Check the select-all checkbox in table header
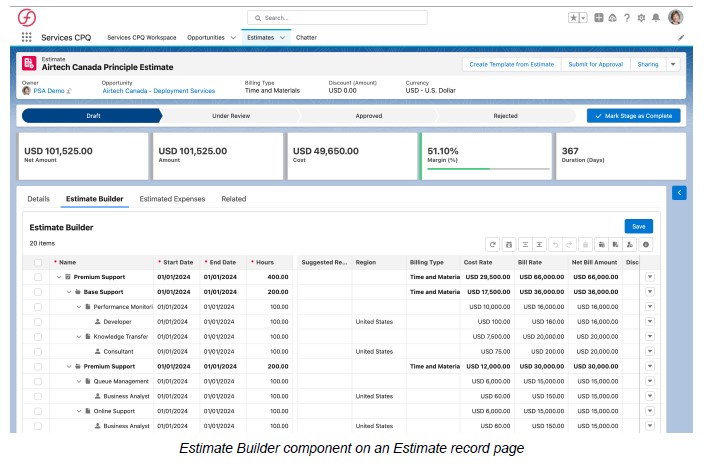The height and width of the screenshot is (471, 714). pos(38,262)
